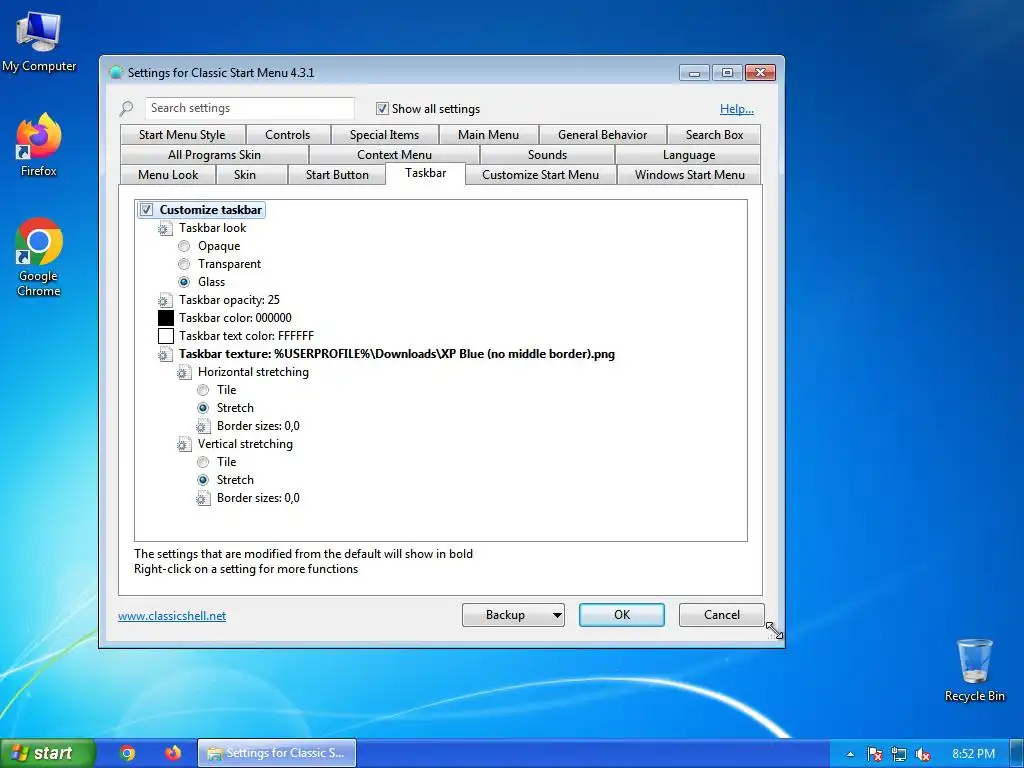Select Opaque taskbar look
The height and width of the screenshot is (768, 1024).
tap(184, 246)
